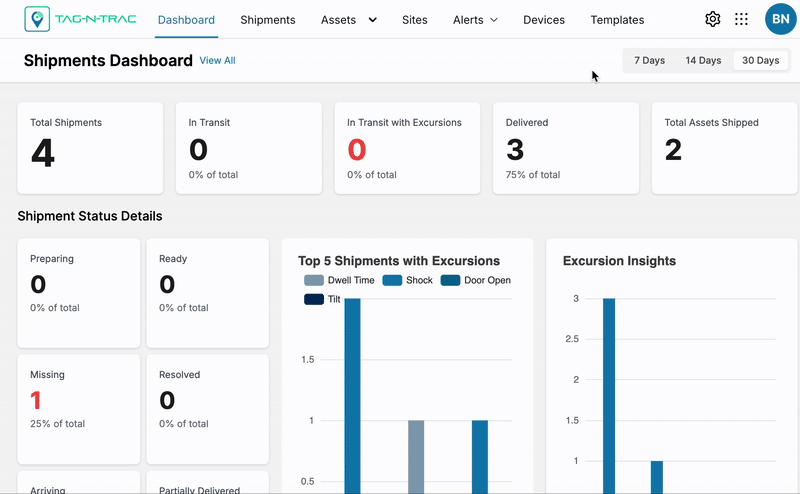Screen dimensions: 800x494
Task: Expand the Assets dropdown chevron
Action: (372, 20)
